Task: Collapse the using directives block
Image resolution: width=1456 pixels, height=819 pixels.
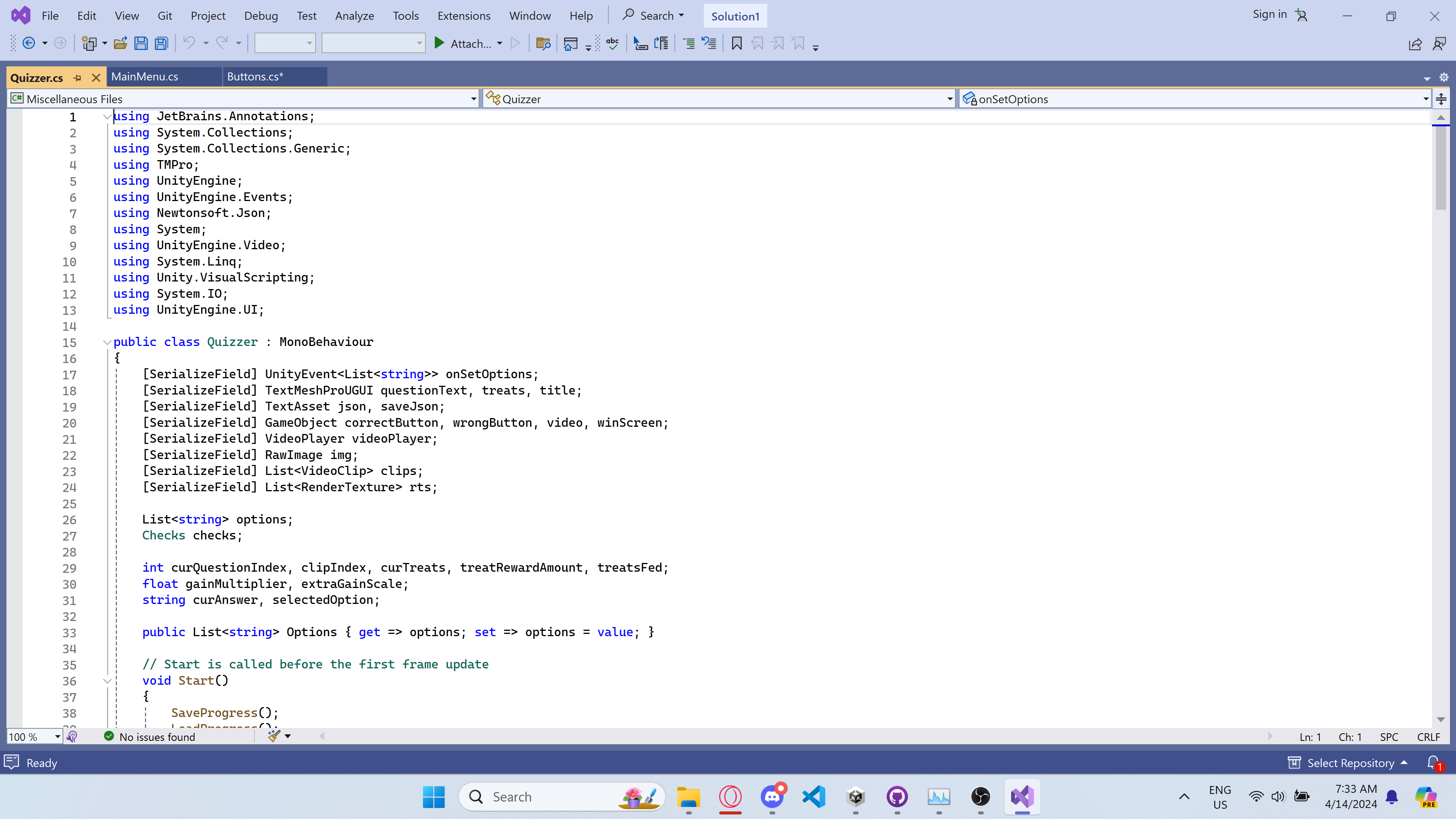Action: 107,117
